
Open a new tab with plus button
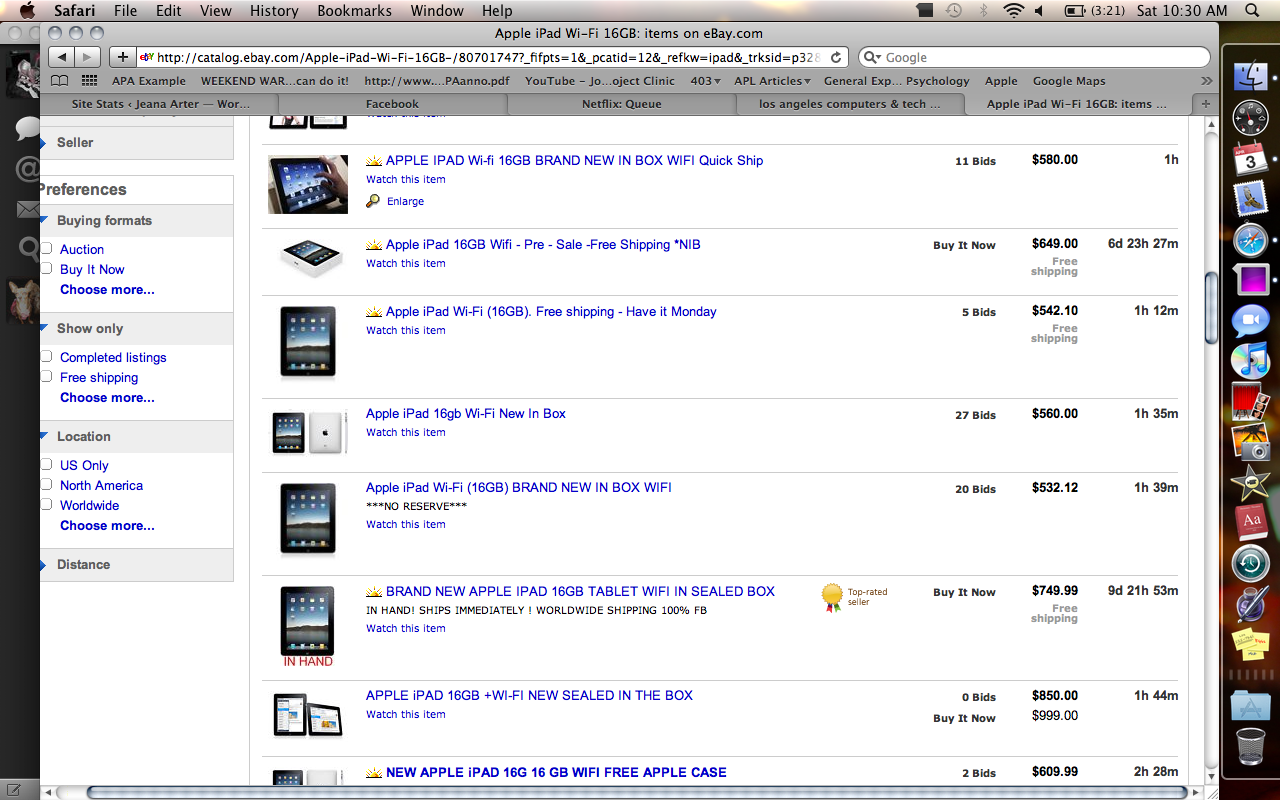click(1206, 104)
